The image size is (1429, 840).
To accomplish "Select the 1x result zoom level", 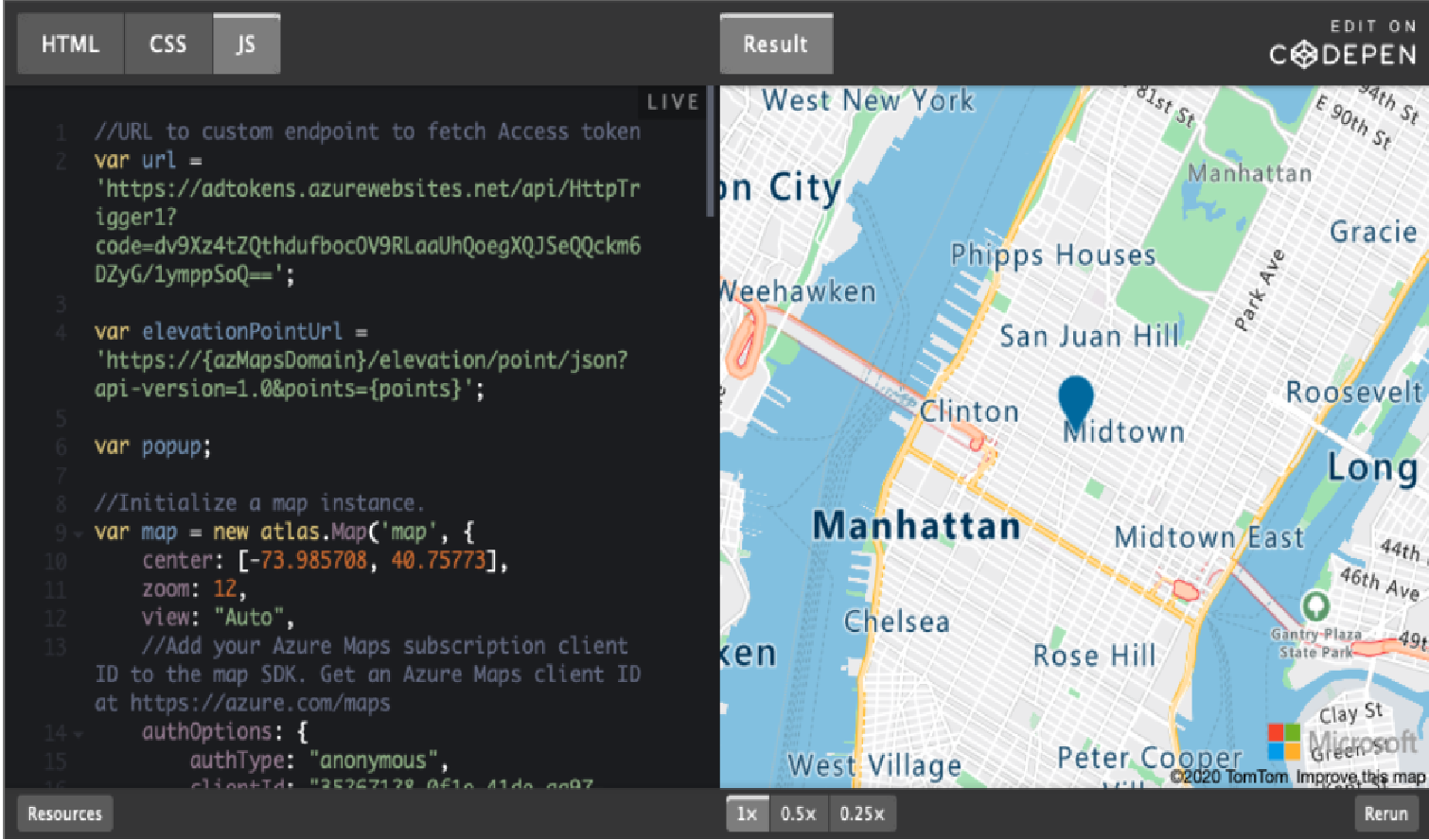I will (x=748, y=813).
